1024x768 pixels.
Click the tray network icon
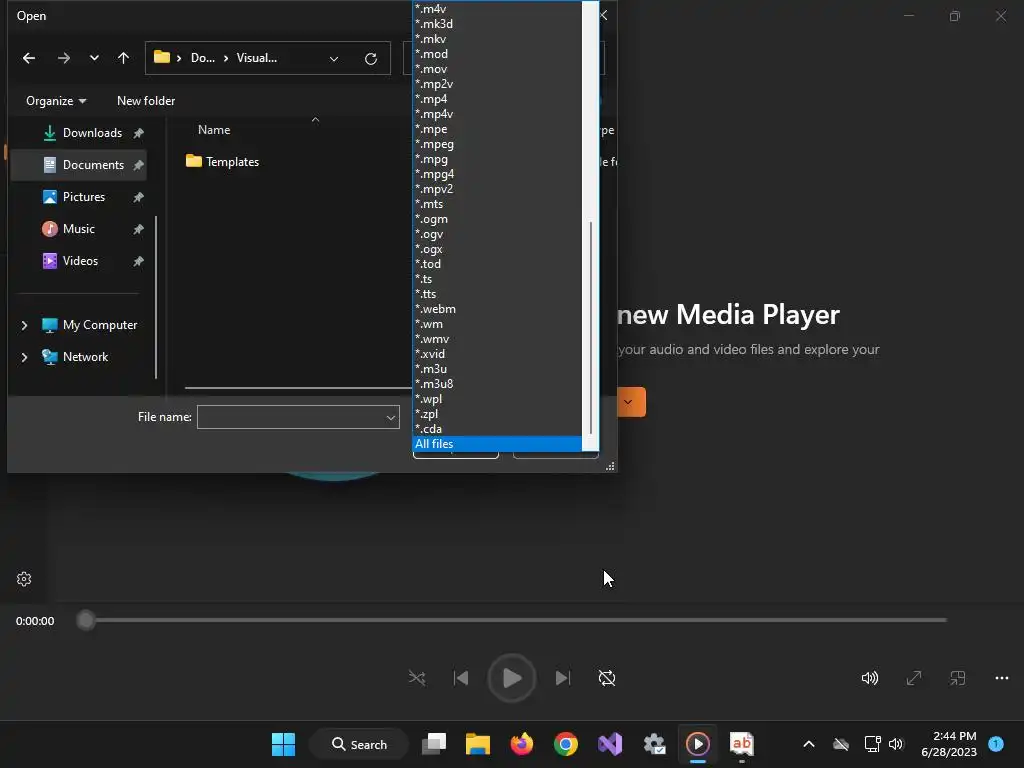(872, 744)
